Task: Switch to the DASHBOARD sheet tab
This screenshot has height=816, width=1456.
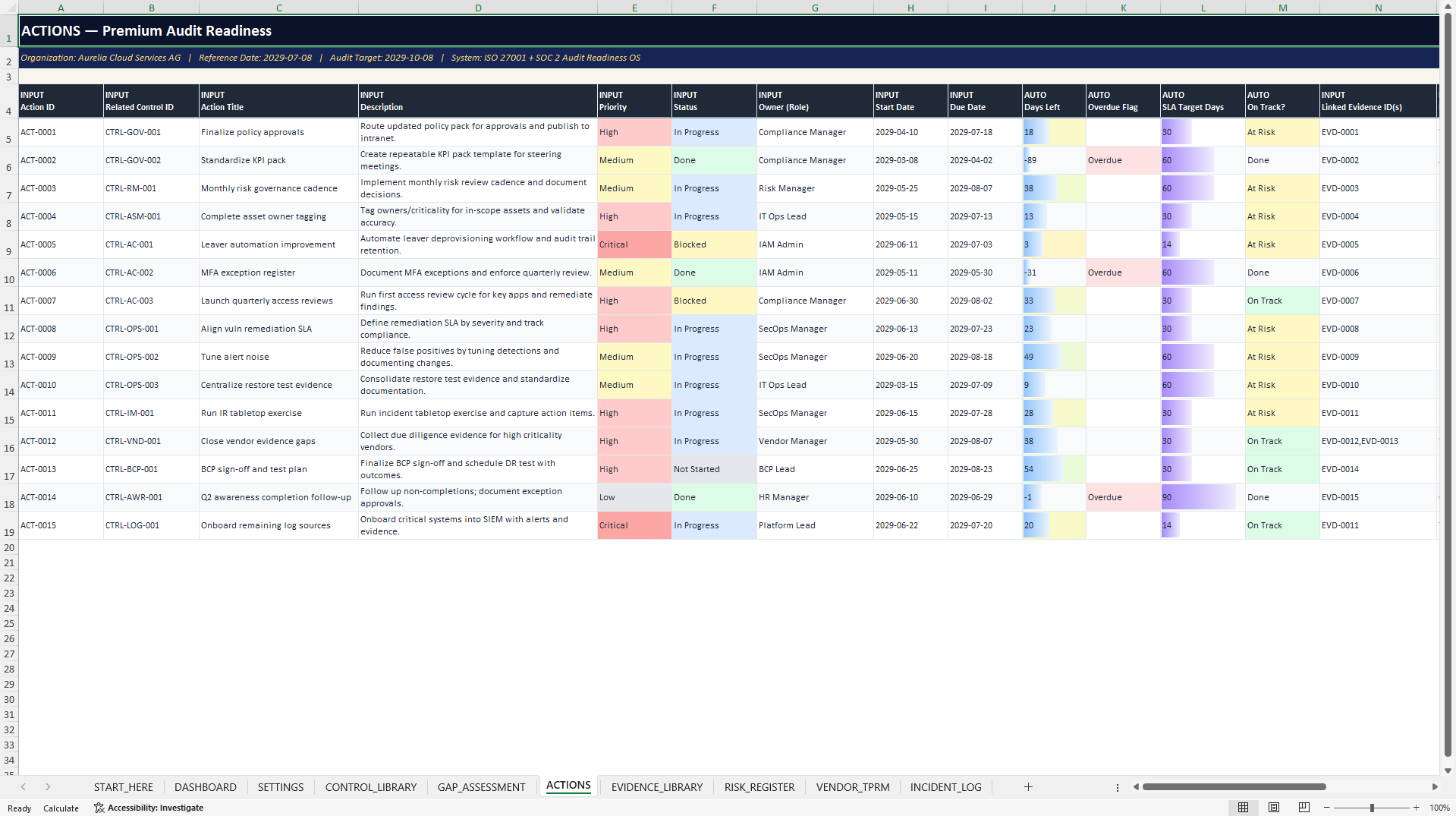Action: tap(206, 787)
